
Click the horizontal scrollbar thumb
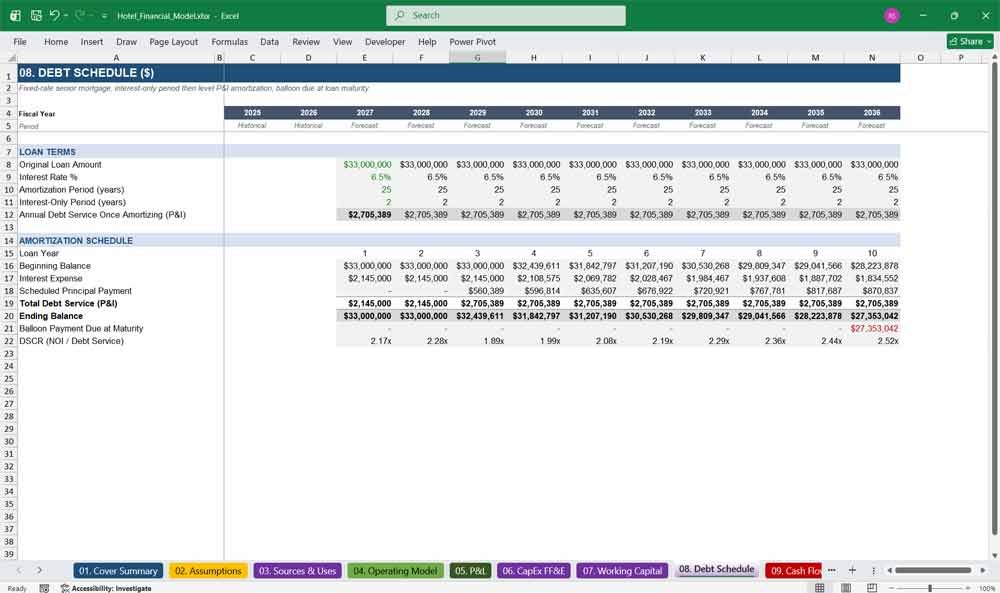pos(933,570)
